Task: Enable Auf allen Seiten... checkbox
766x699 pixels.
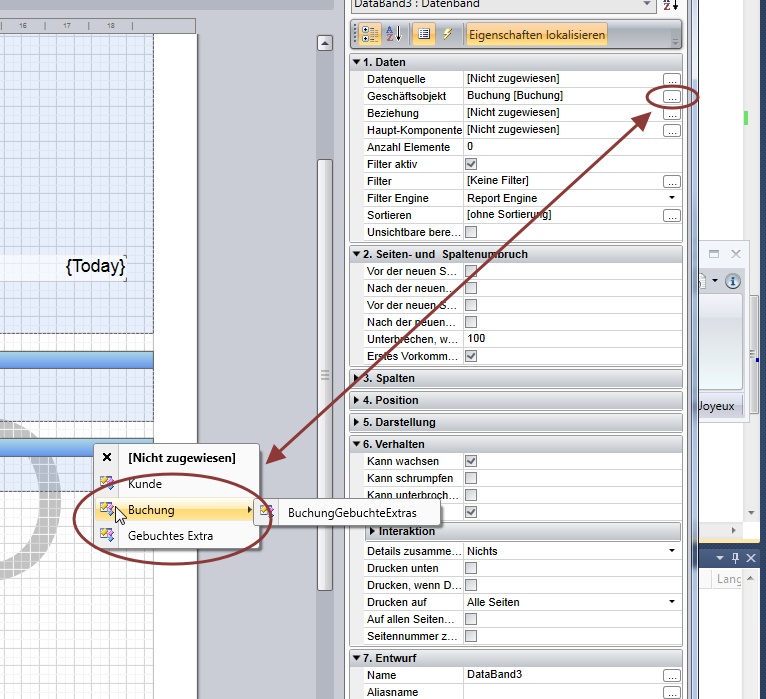Action: coord(471,619)
